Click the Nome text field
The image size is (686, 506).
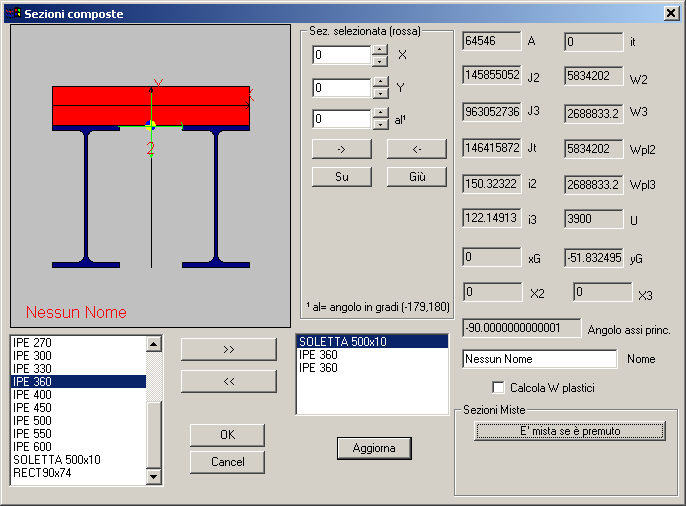pyautogui.click(x=540, y=358)
